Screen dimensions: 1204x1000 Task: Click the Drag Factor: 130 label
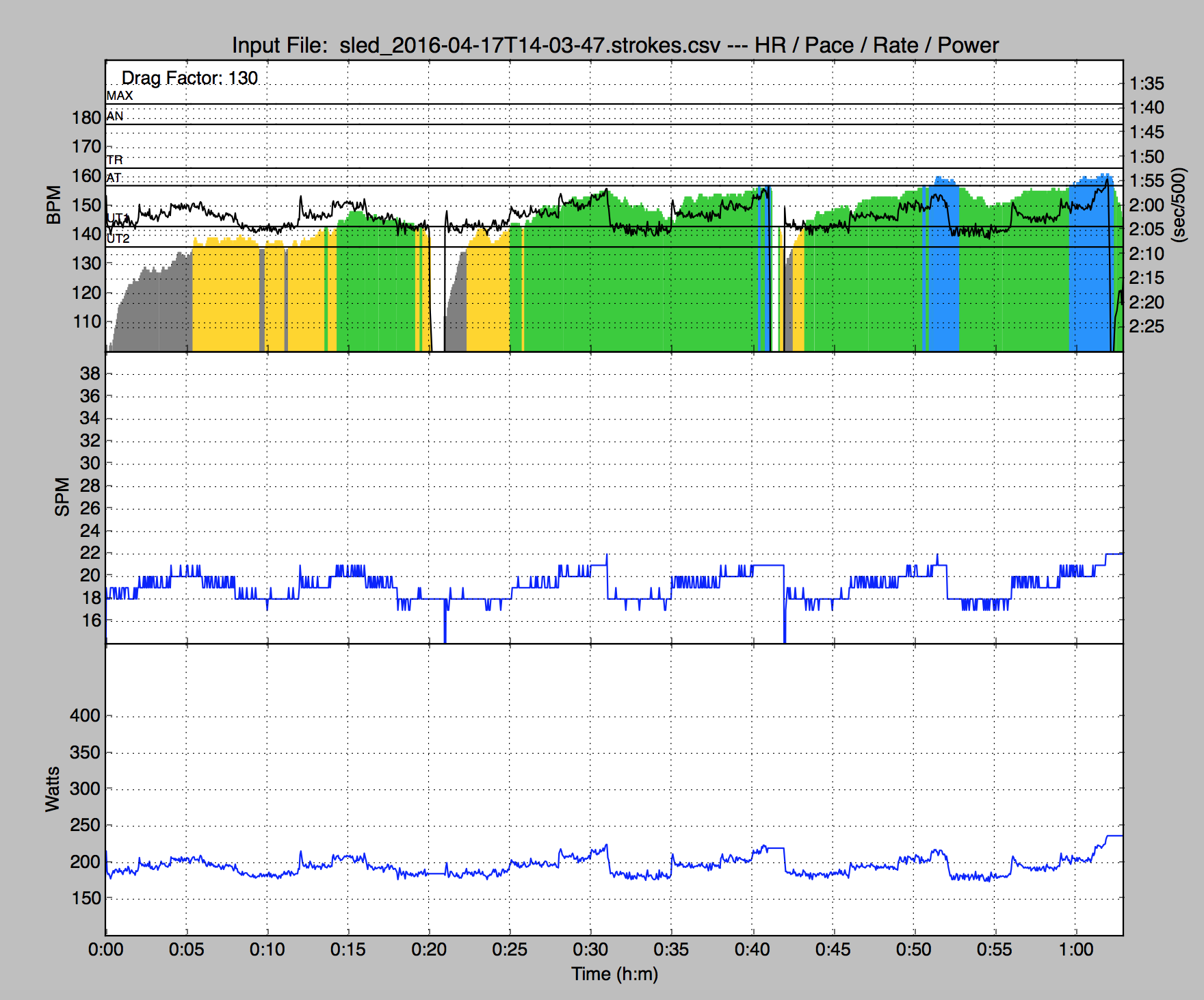(x=189, y=78)
